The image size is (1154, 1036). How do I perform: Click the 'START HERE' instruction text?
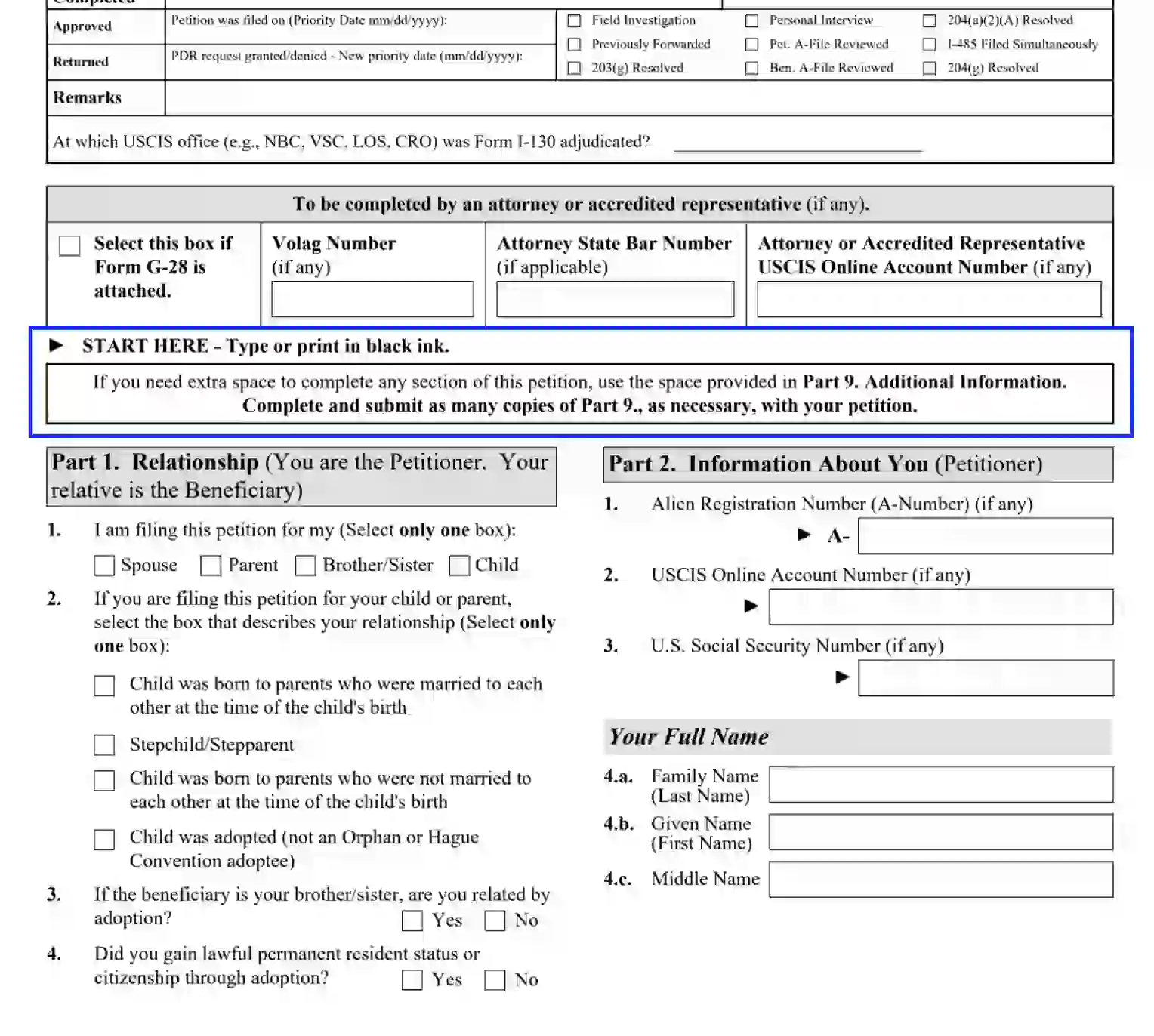coord(266,347)
